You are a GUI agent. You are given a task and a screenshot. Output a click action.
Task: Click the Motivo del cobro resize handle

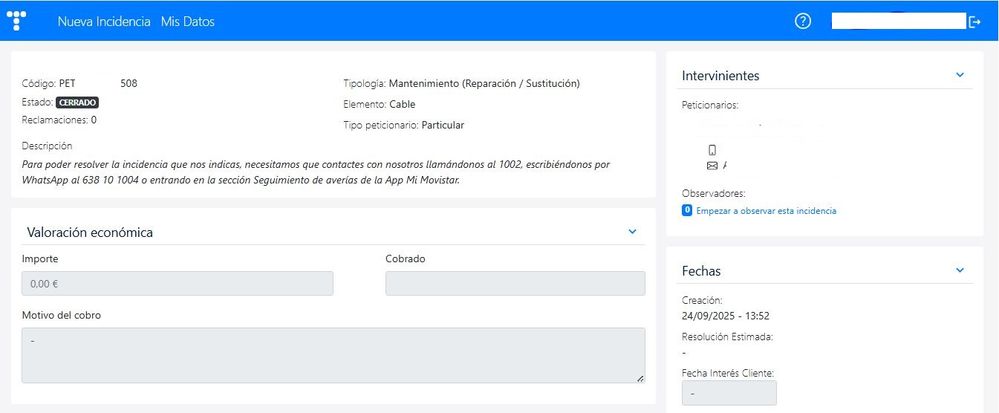[x=640, y=378]
